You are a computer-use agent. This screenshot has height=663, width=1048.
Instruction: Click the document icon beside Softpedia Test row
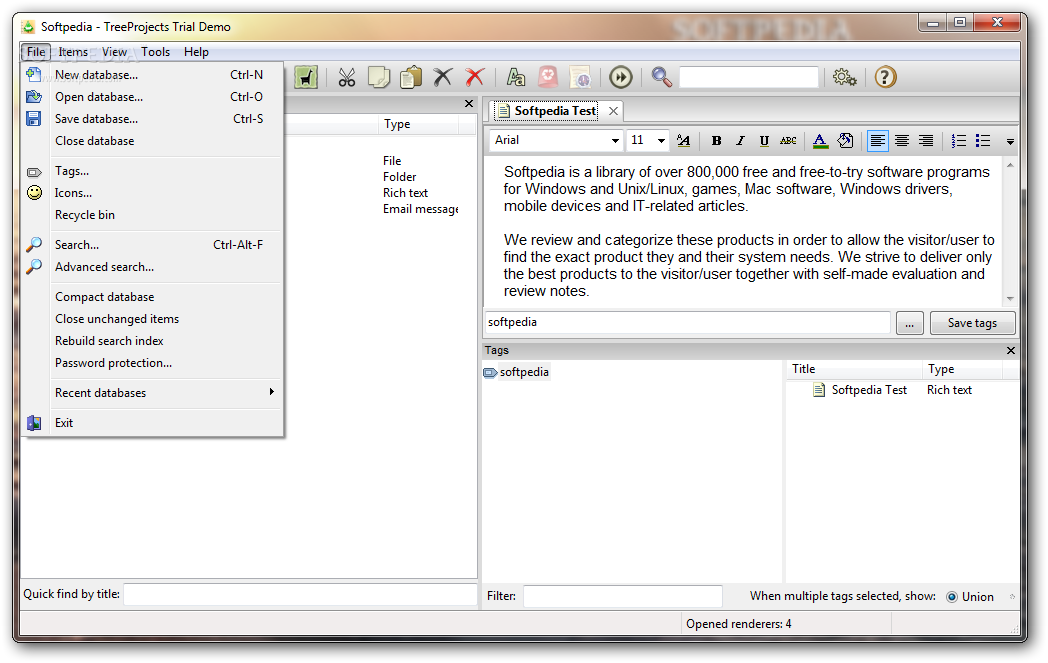pyautogui.click(x=819, y=390)
